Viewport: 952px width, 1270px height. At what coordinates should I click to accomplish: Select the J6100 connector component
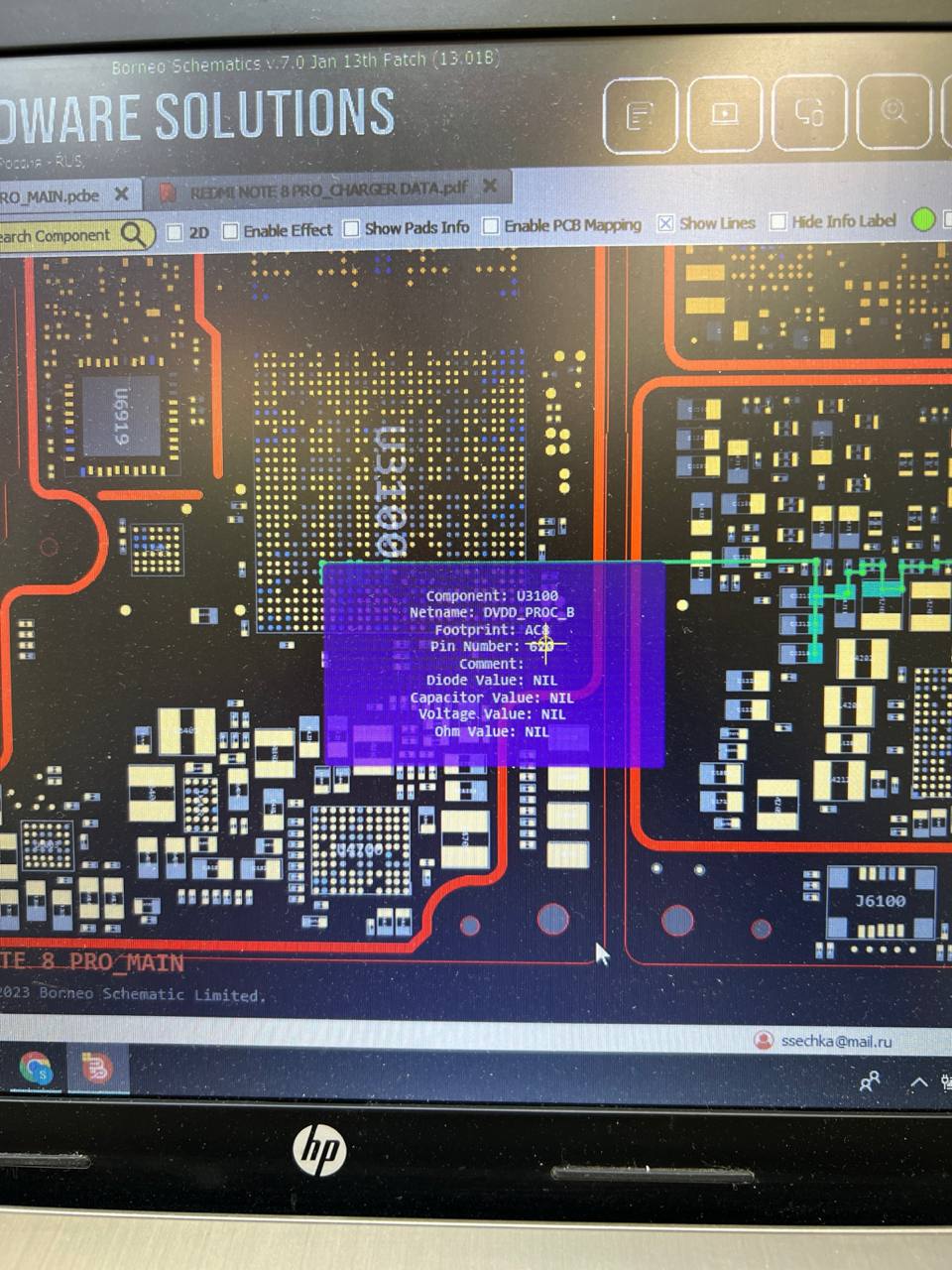[881, 901]
